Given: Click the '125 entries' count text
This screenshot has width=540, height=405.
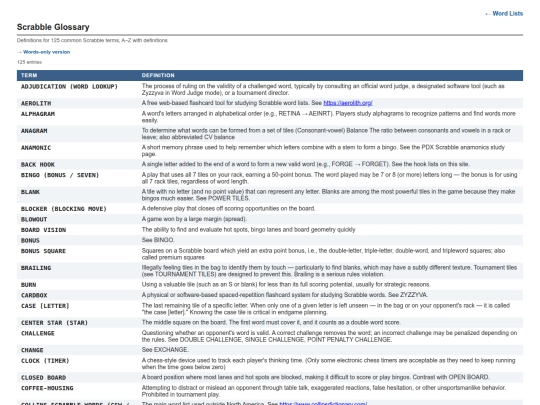Looking at the screenshot, I should pos(30,62).
